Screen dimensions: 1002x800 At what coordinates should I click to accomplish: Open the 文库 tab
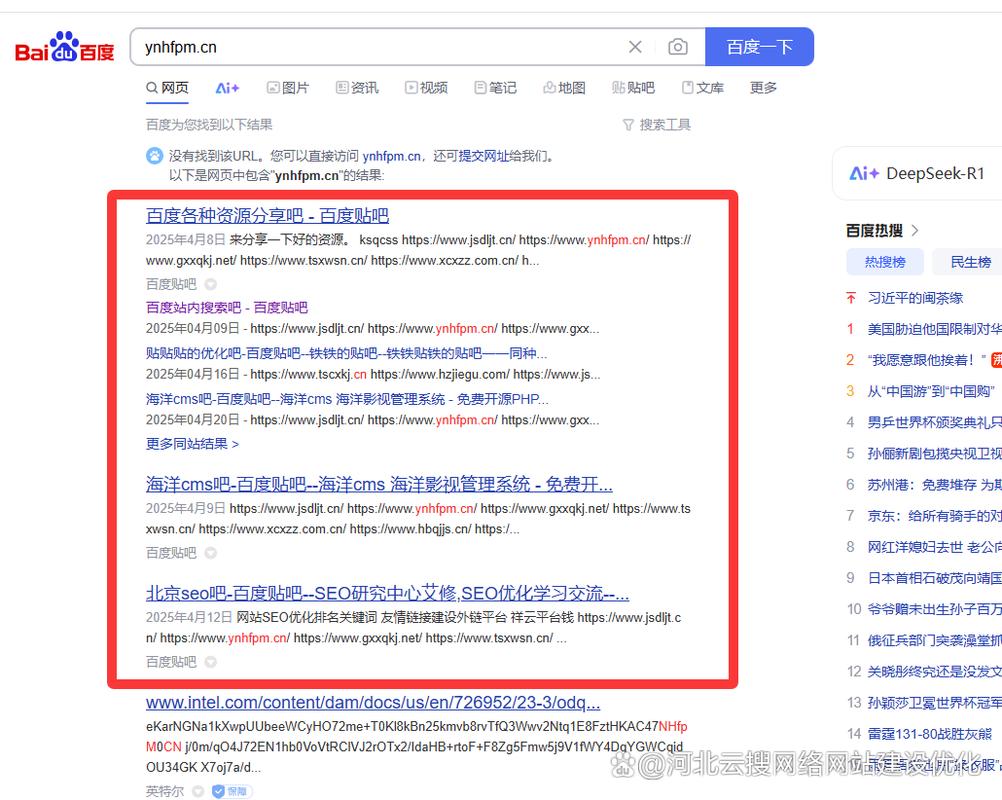click(702, 88)
